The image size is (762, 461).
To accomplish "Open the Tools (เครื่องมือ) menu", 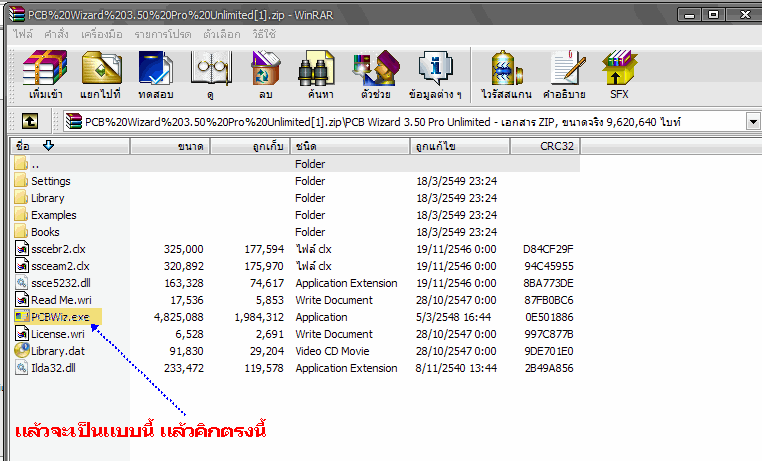I will [102, 34].
